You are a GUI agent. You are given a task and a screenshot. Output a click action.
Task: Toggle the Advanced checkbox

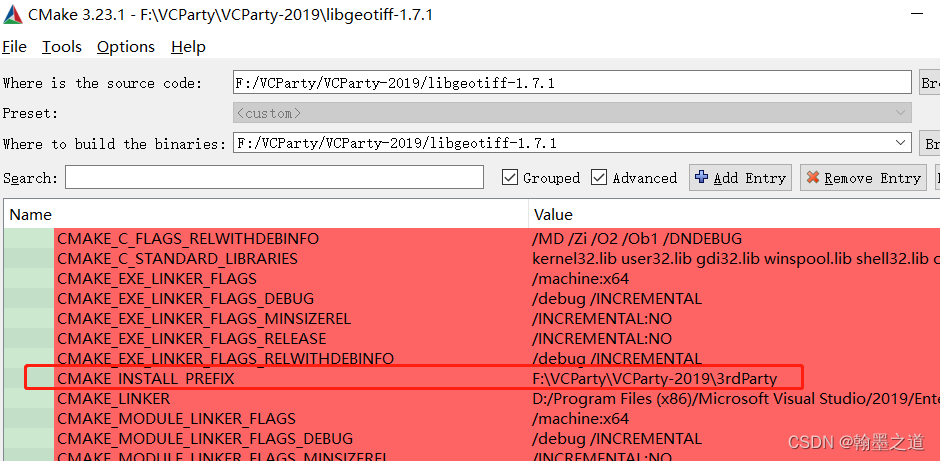(x=598, y=177)
